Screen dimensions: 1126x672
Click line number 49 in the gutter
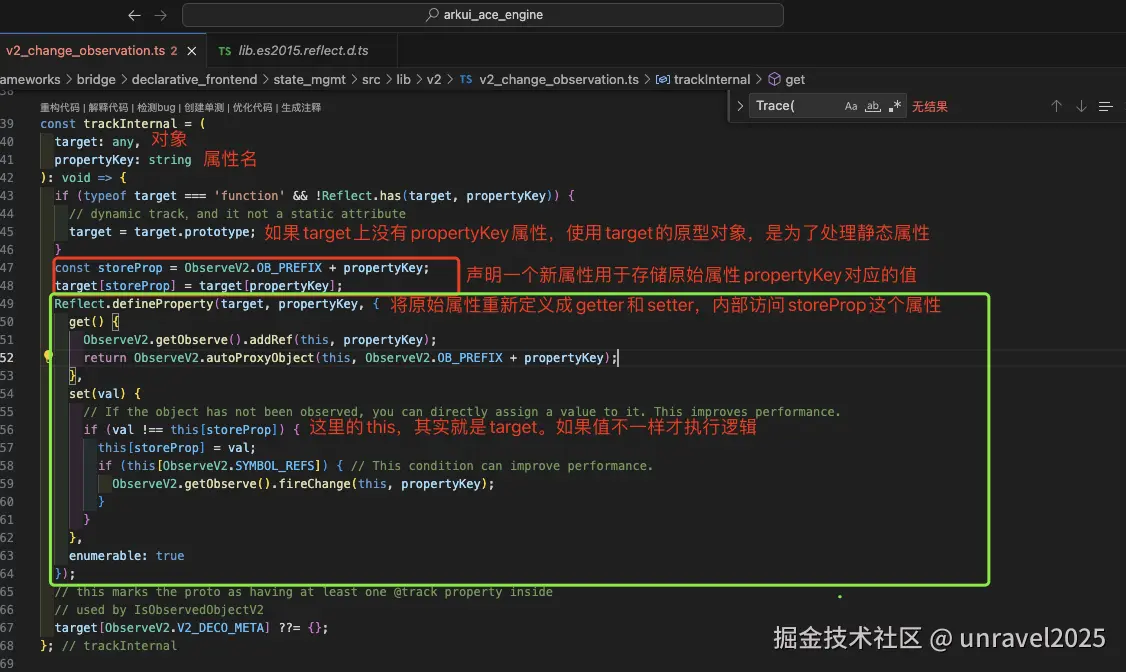click(x=6, y=304)
